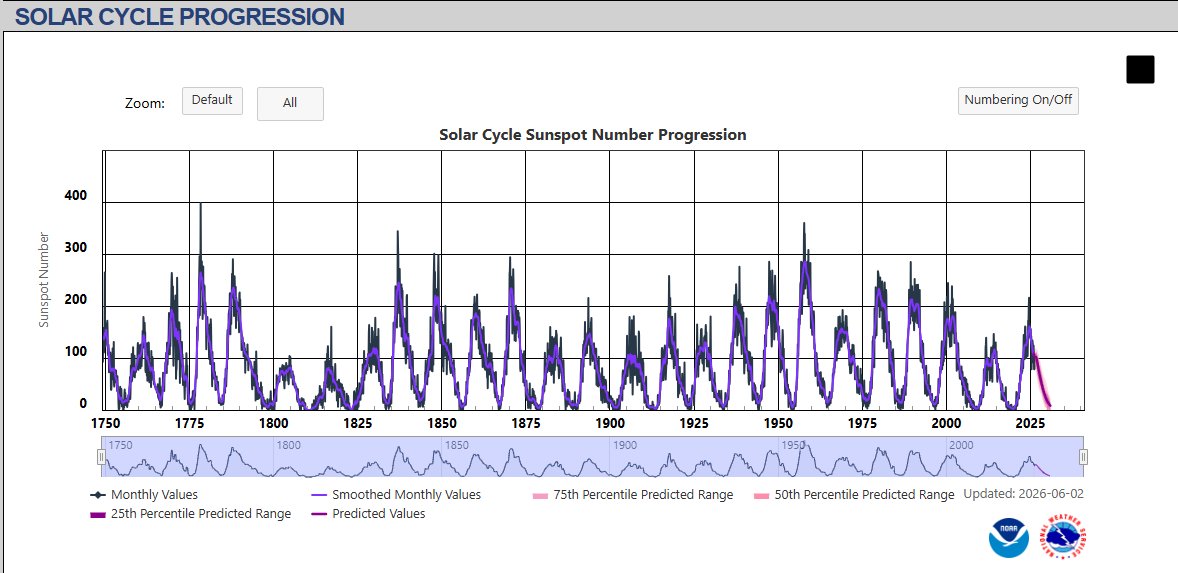Click the Solar Cycle Progression heading
This screenshot has width=1178, height=573.
click(180, 17)
